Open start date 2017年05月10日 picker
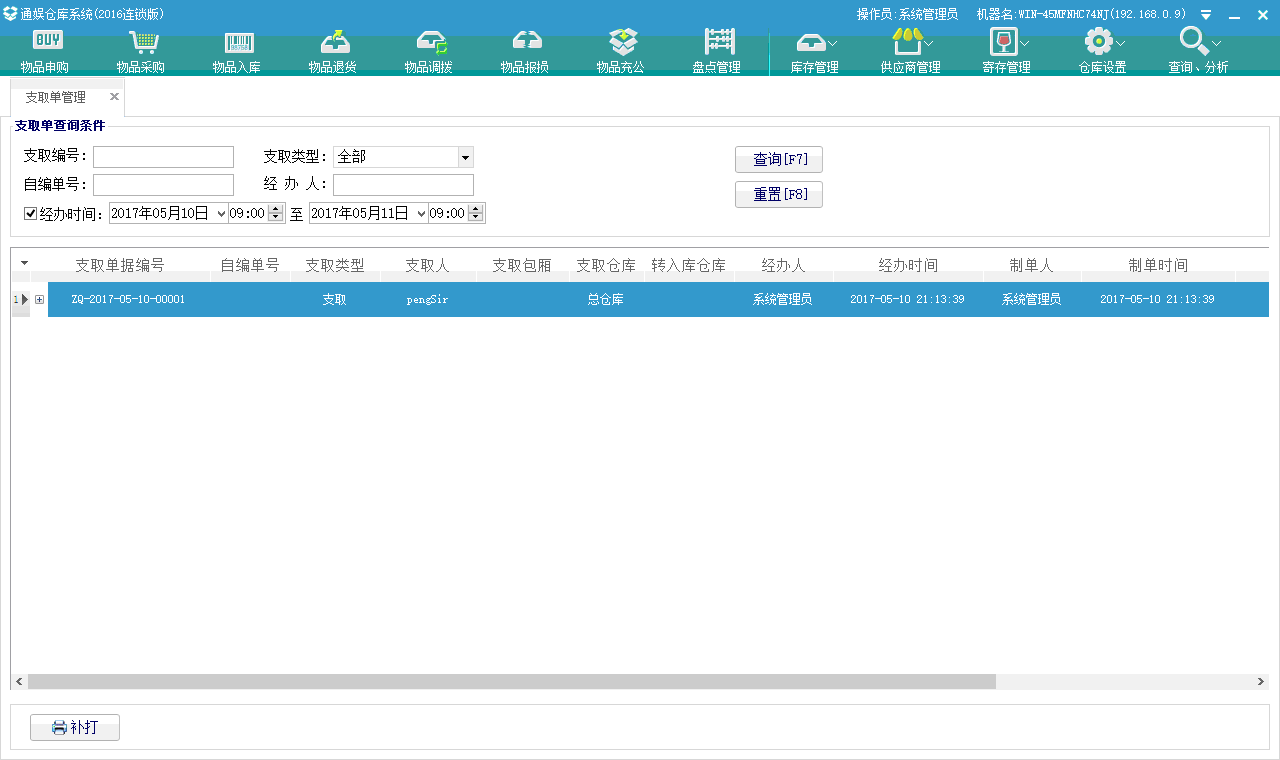This screenshot has height=760, width=1280. click(221, 213)
